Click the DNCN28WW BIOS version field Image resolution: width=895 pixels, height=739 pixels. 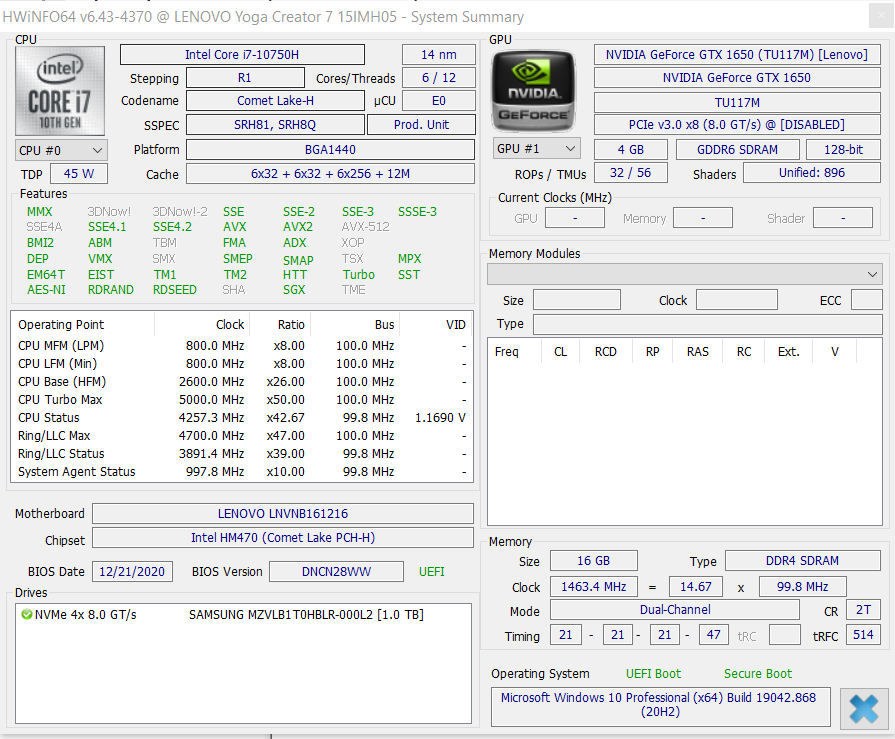(x=337, y=572)
